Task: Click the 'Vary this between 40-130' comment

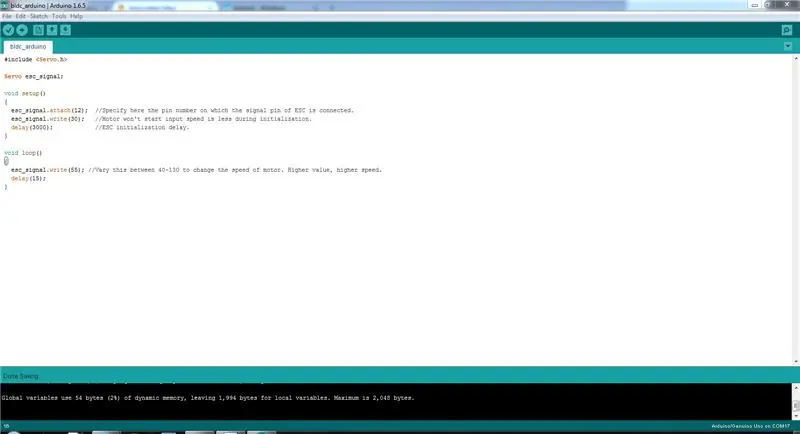Action: pos(235,170)
